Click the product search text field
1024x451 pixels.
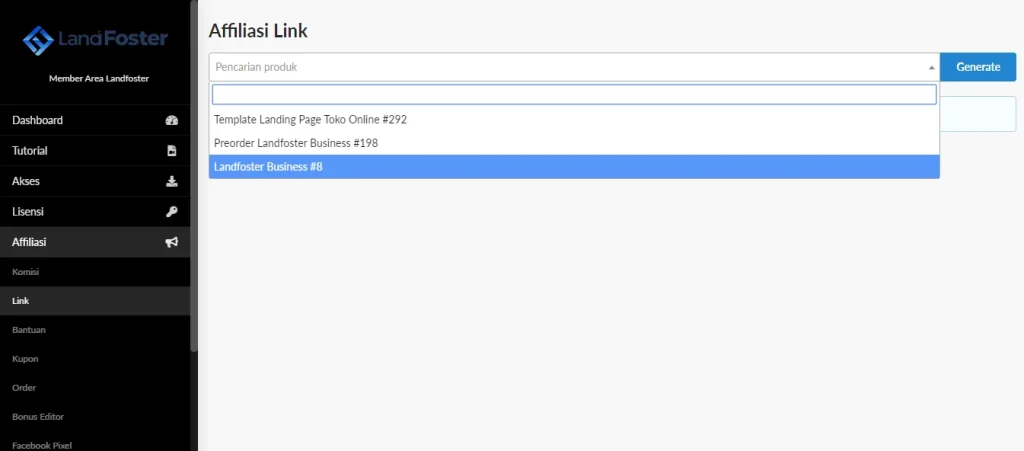(574, 95)
